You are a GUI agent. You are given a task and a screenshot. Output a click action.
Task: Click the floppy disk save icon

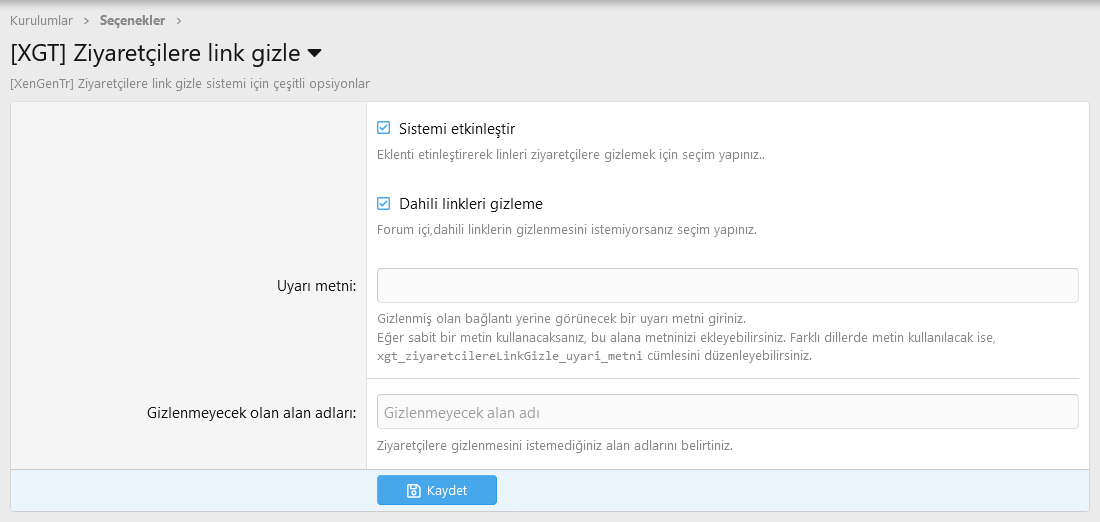414,491
